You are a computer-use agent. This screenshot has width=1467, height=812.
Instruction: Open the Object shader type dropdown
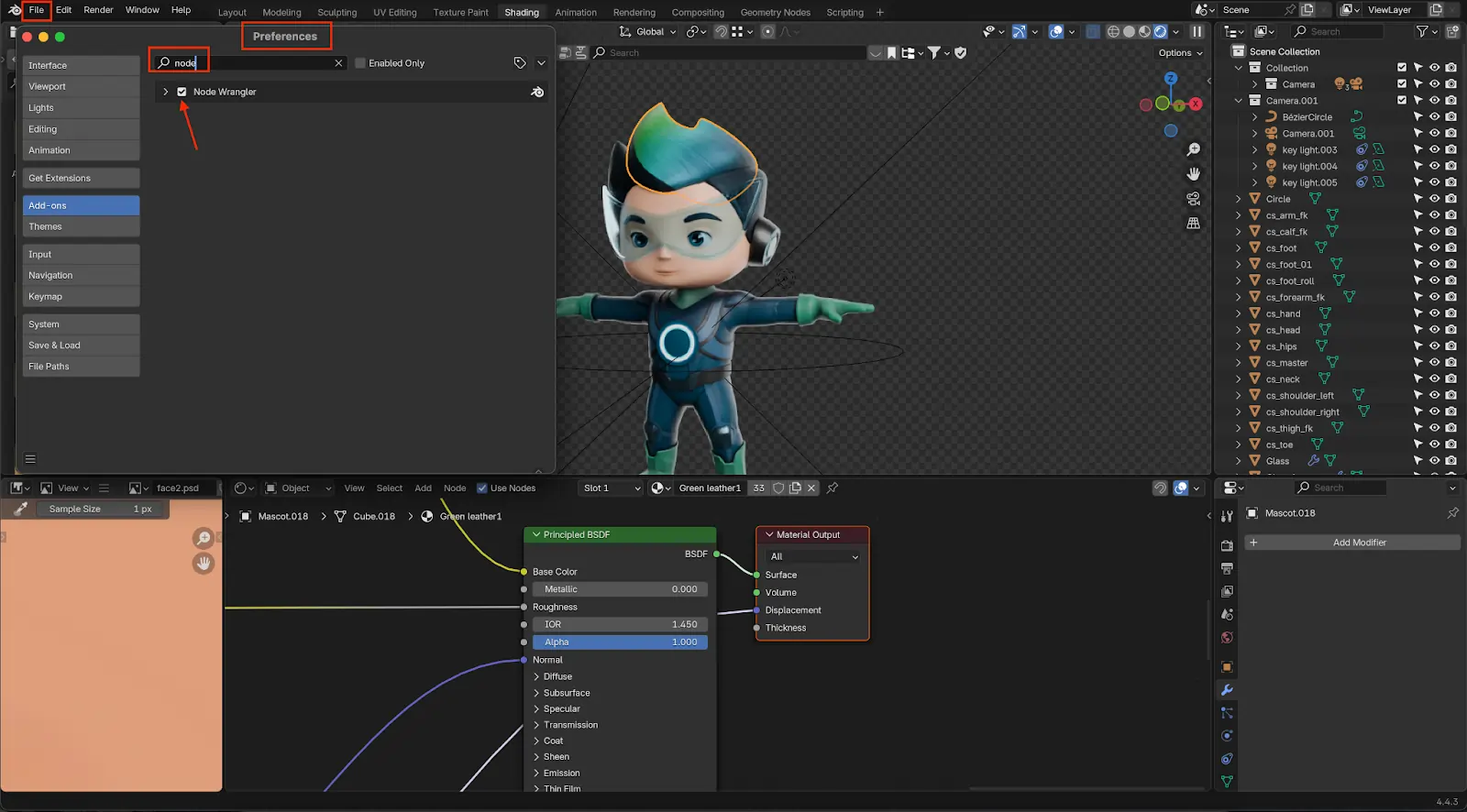pos(298,488)
